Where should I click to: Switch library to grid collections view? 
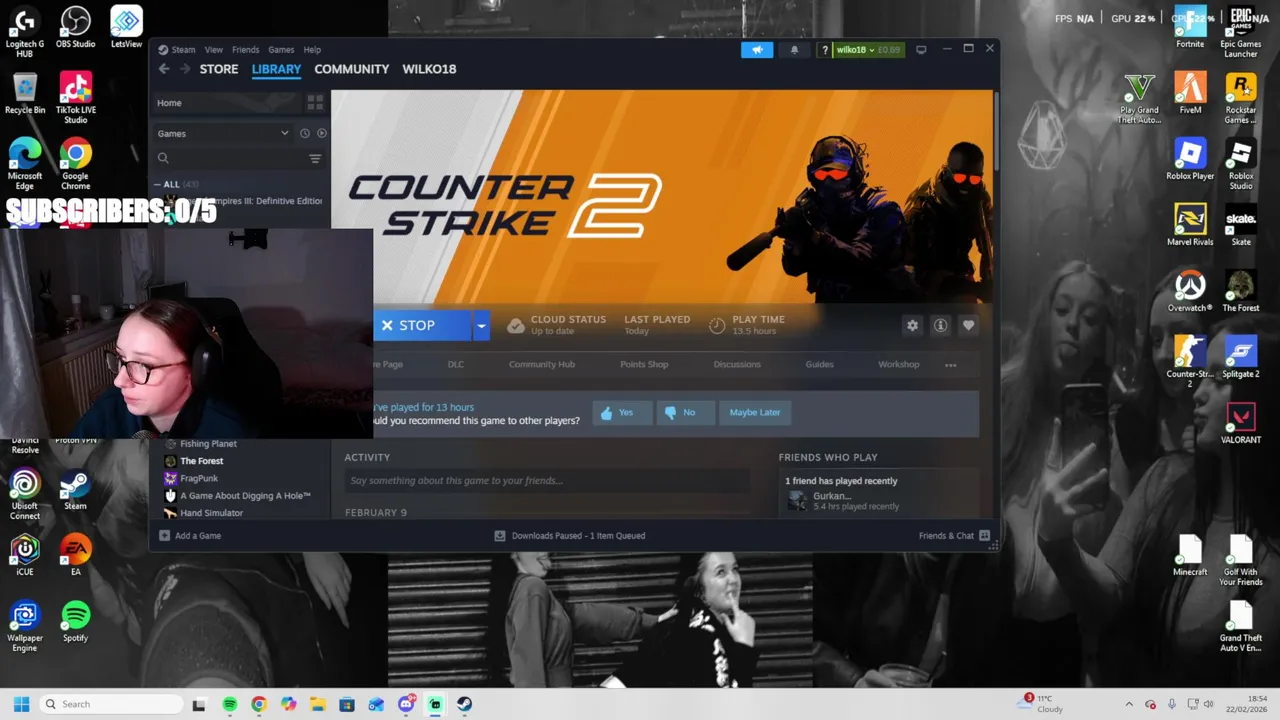(315, 103)
